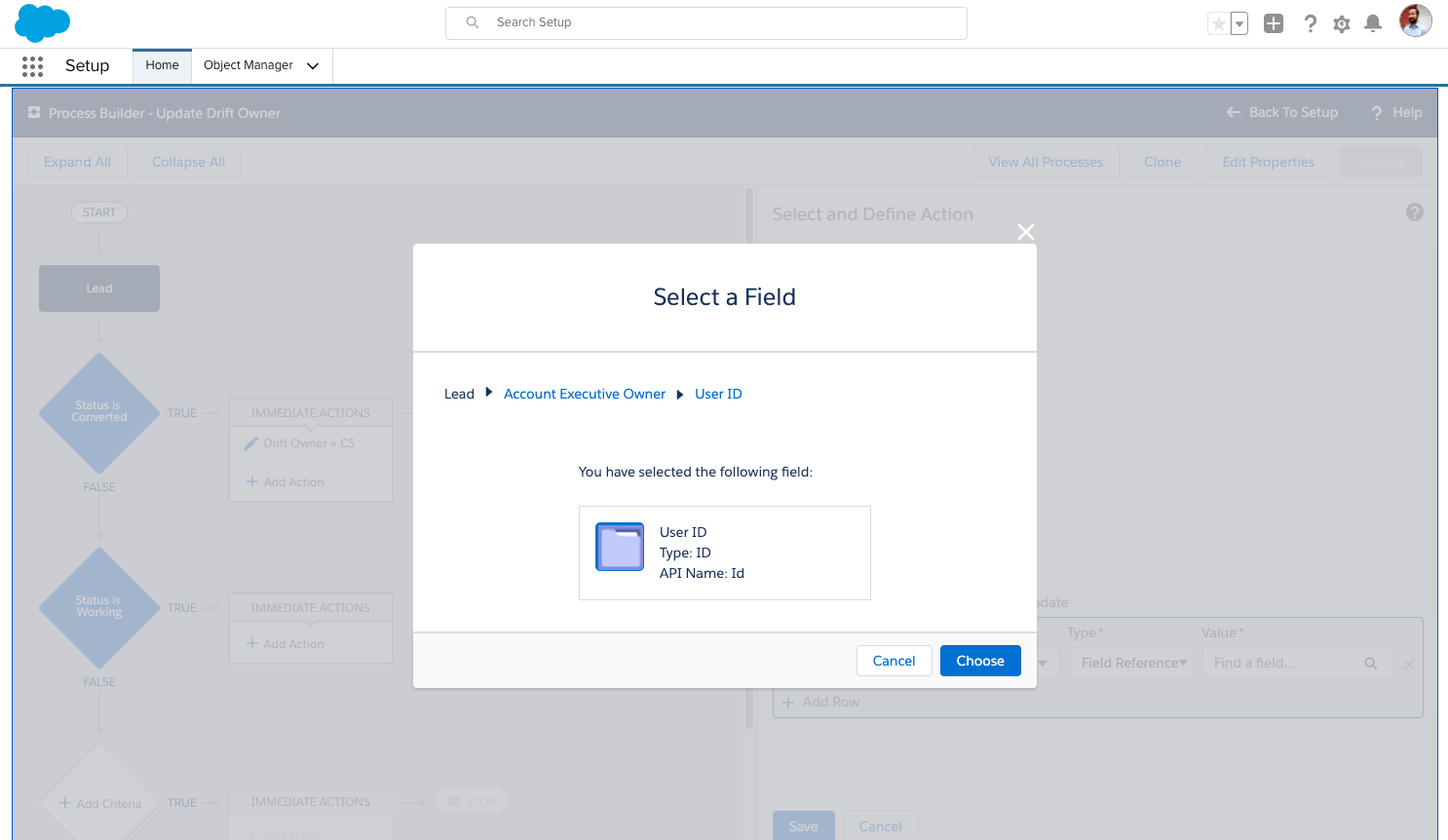Click Account Executive Owner breadcrumb link
This screenshot has width=1448, height=840.
(585, 394)
